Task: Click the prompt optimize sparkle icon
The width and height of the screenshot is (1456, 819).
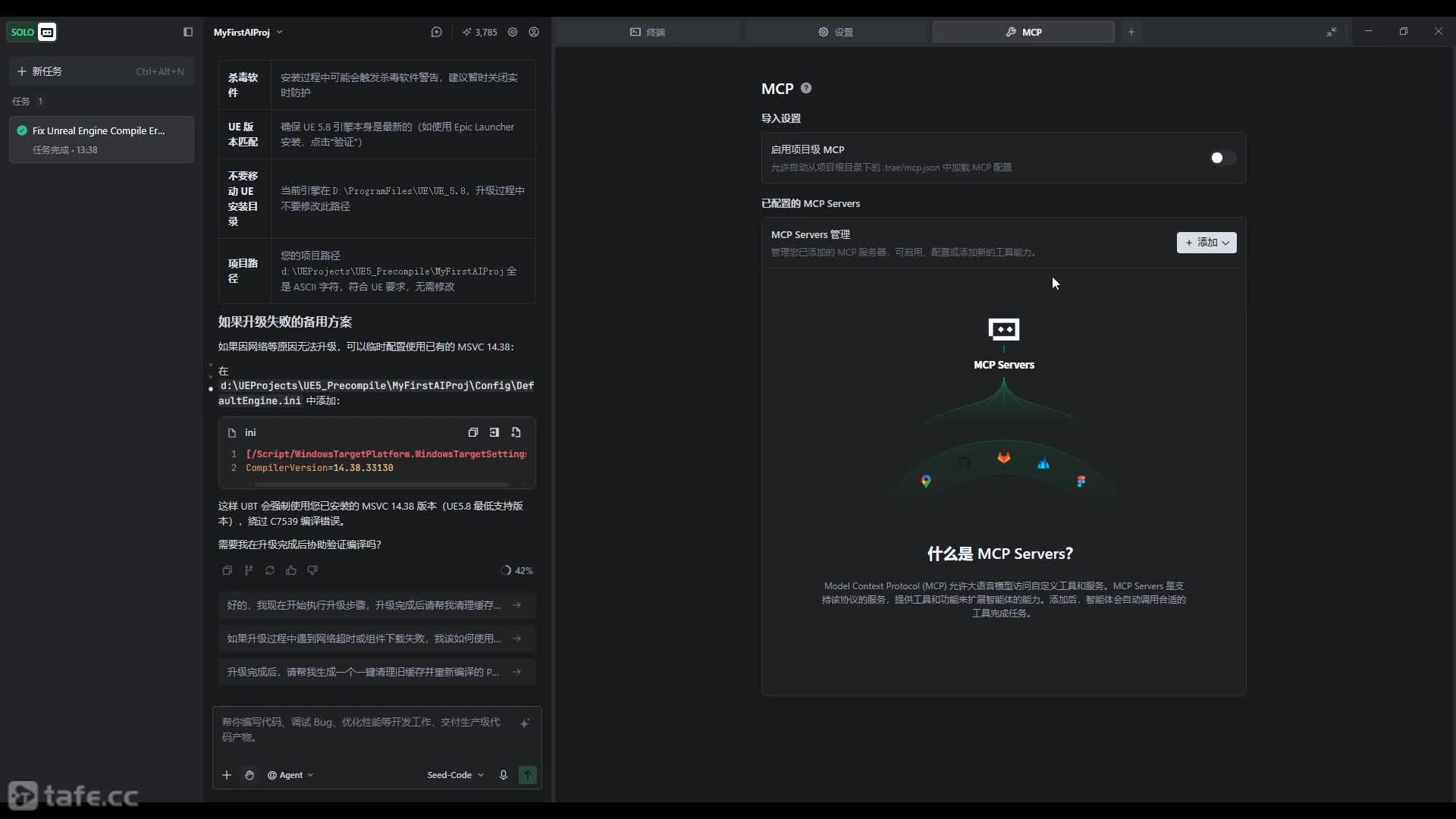Action: [525, 723]
